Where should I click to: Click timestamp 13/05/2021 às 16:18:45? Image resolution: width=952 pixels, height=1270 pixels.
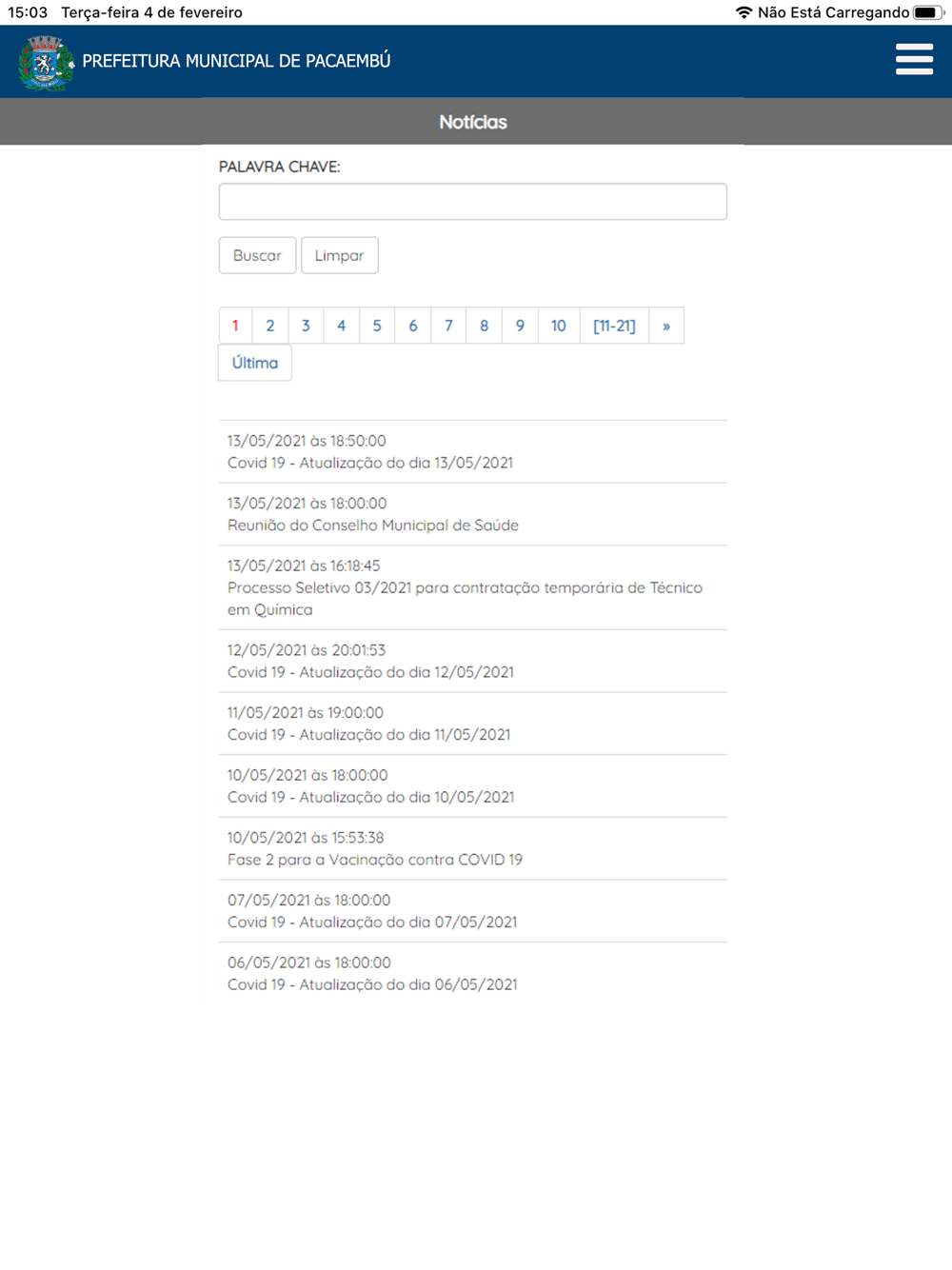(304, 566)
